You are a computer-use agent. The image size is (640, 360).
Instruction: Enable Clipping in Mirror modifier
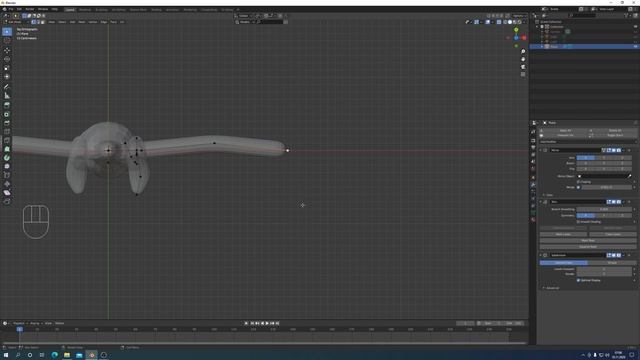click(578, 182)
